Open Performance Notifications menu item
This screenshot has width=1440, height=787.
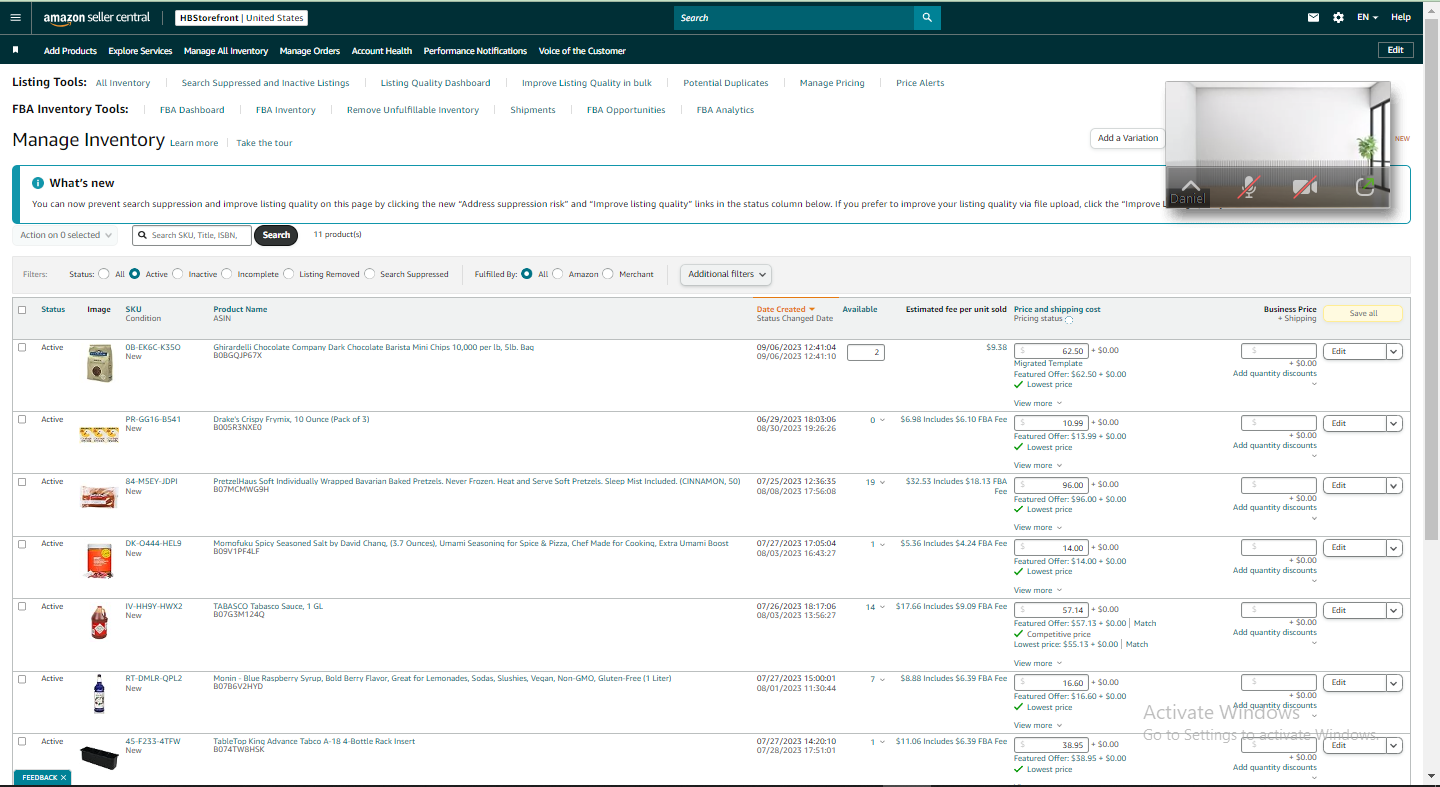click(x=475, y=51)
